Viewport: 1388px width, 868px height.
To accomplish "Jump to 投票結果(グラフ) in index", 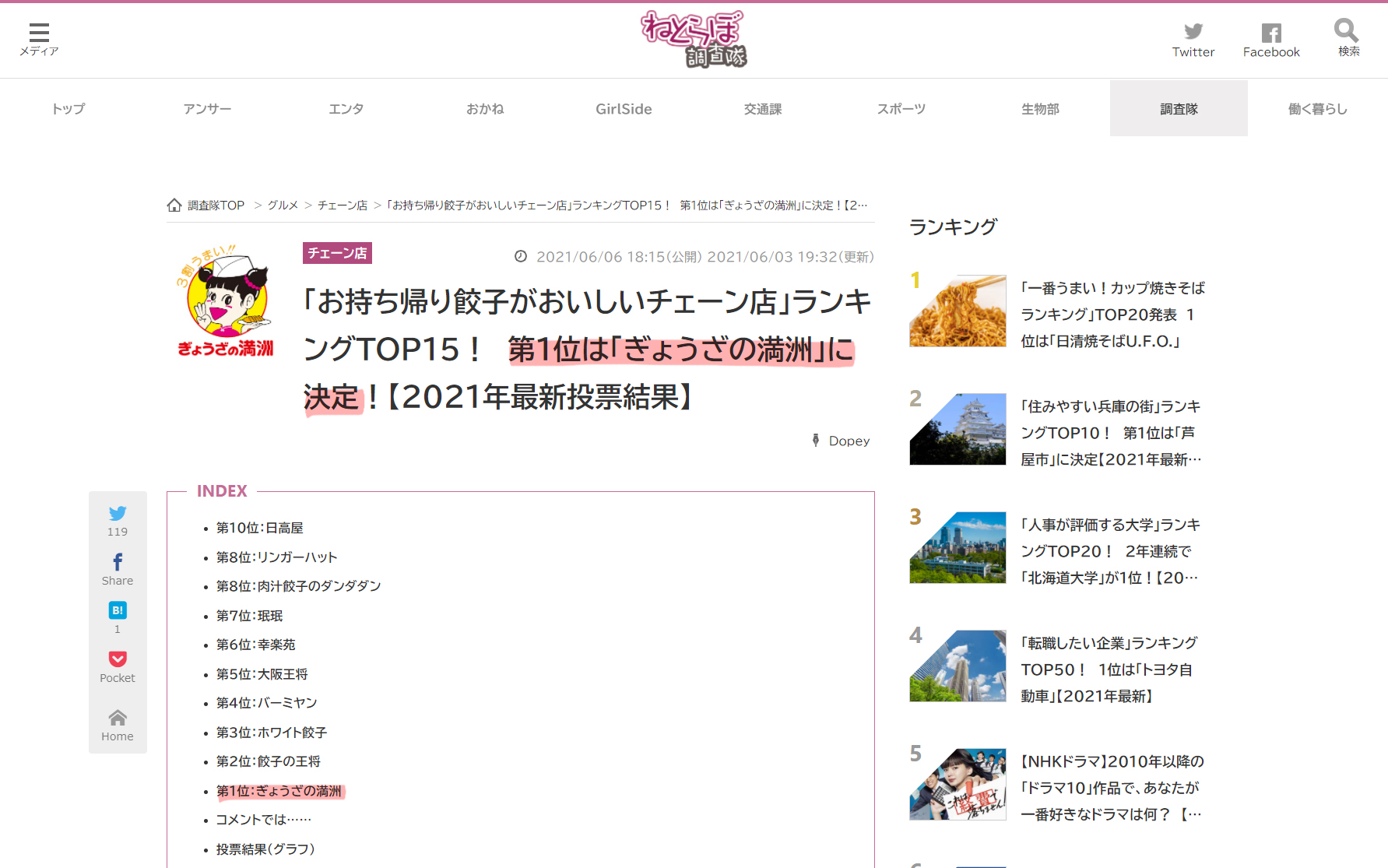I will pos(265,849).
